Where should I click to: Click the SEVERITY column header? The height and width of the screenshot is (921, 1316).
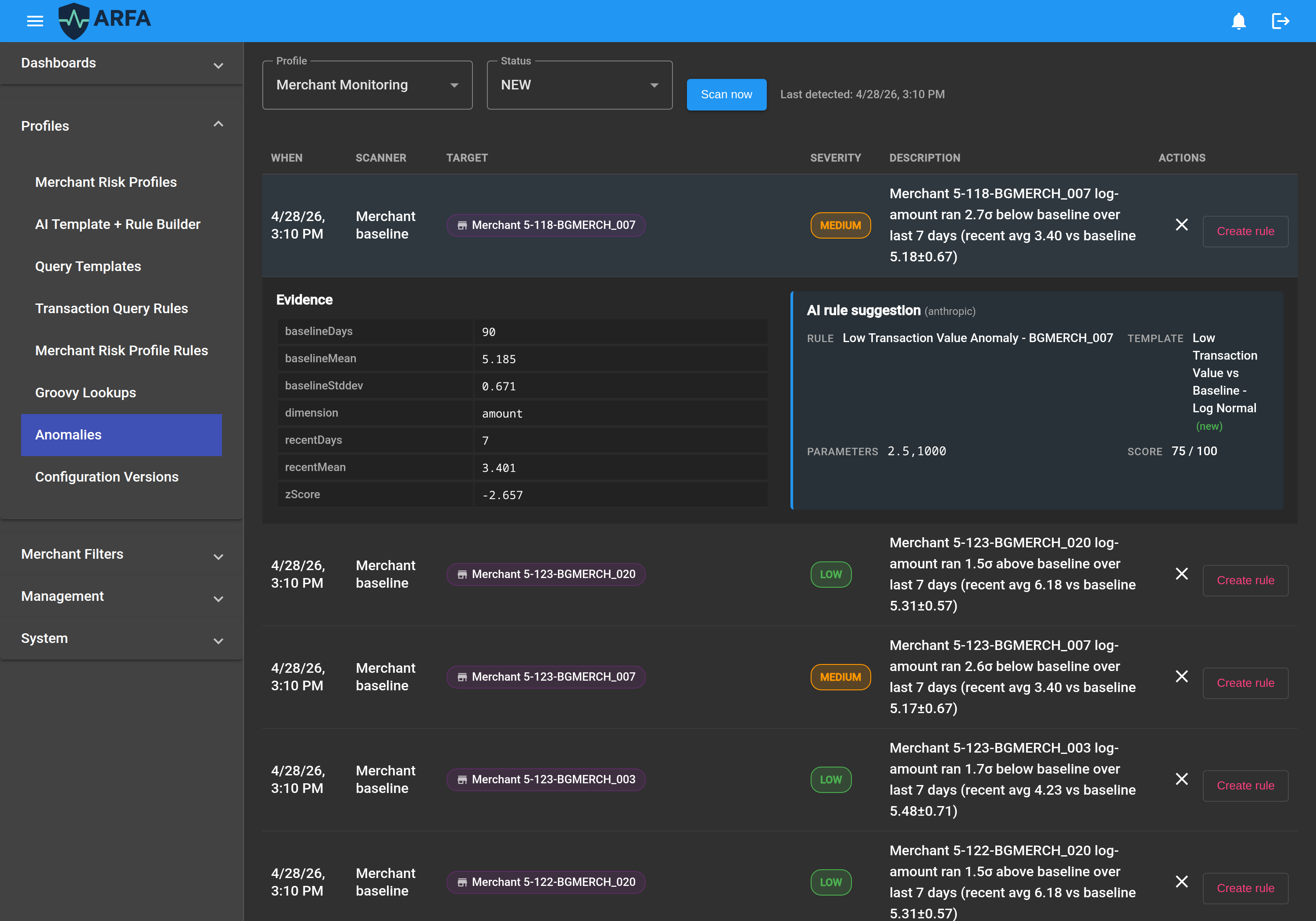tap(836, 157)
